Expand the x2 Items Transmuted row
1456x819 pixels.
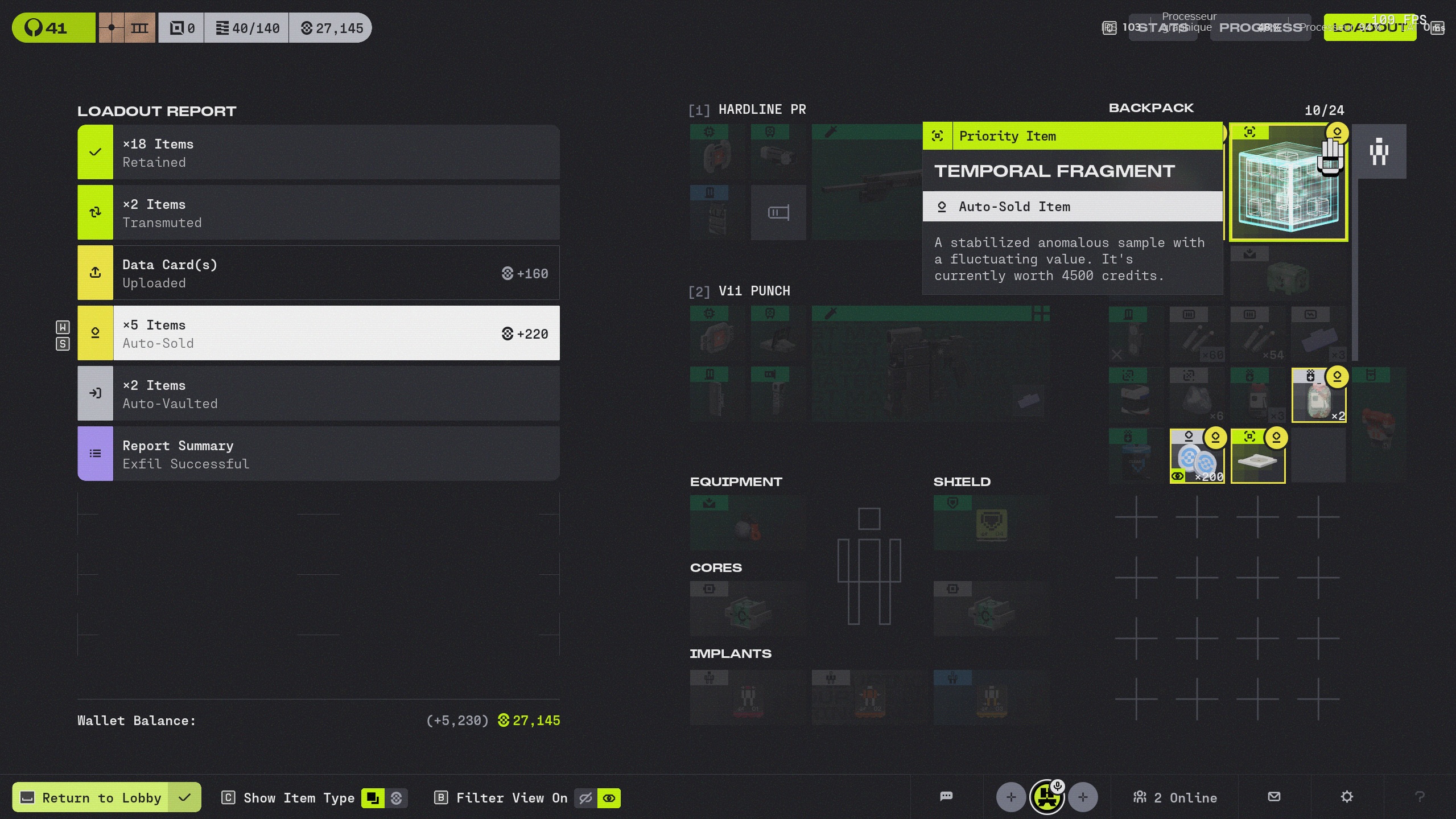tap(319, 213)
